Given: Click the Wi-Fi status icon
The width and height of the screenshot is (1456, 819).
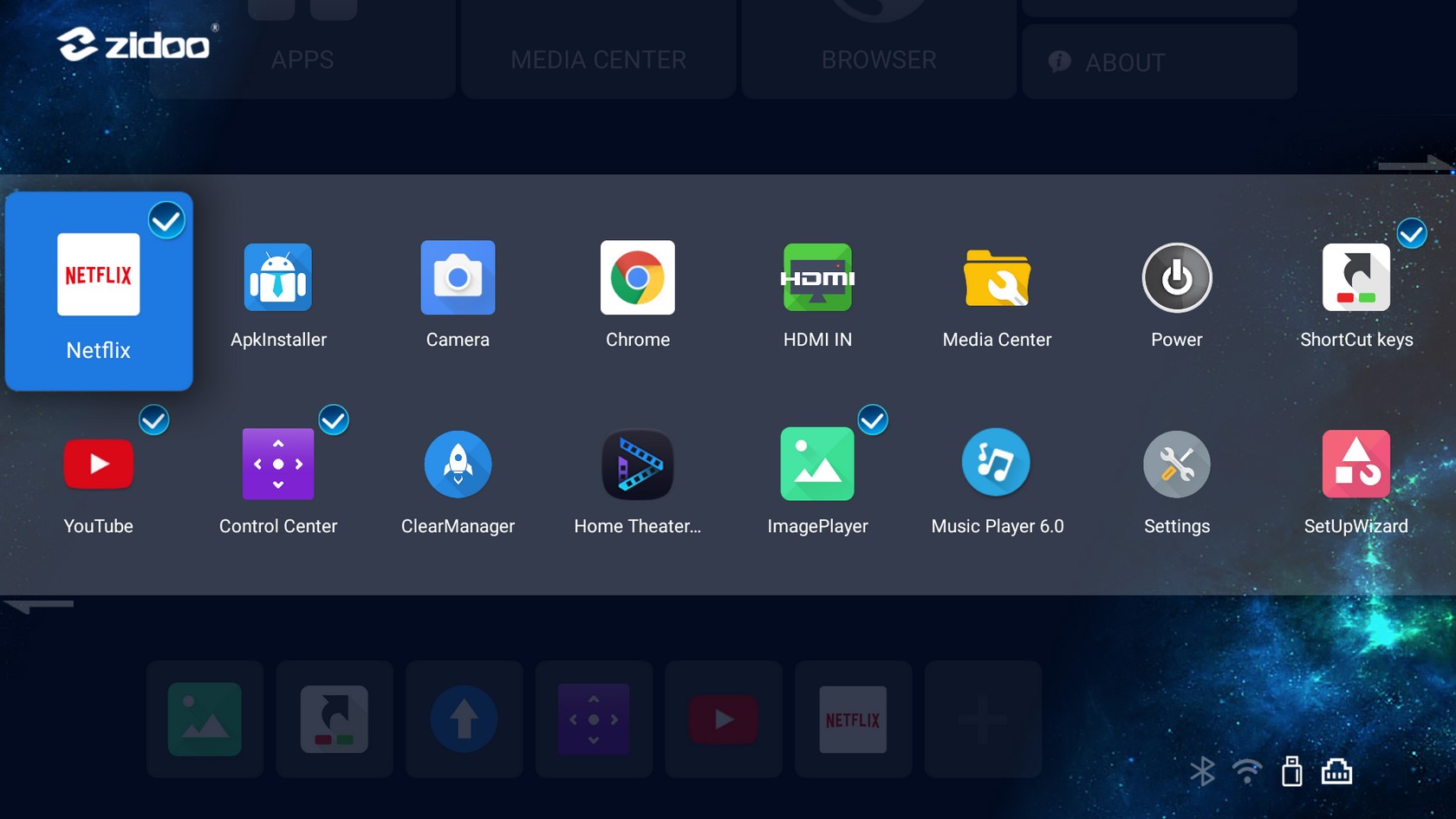Looking at the screenshot, I should coord(1247,771).
